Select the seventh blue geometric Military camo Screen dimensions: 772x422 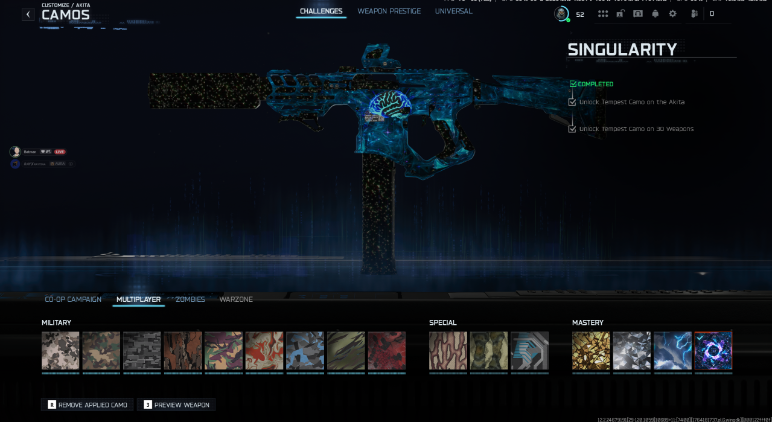(305, 351)
